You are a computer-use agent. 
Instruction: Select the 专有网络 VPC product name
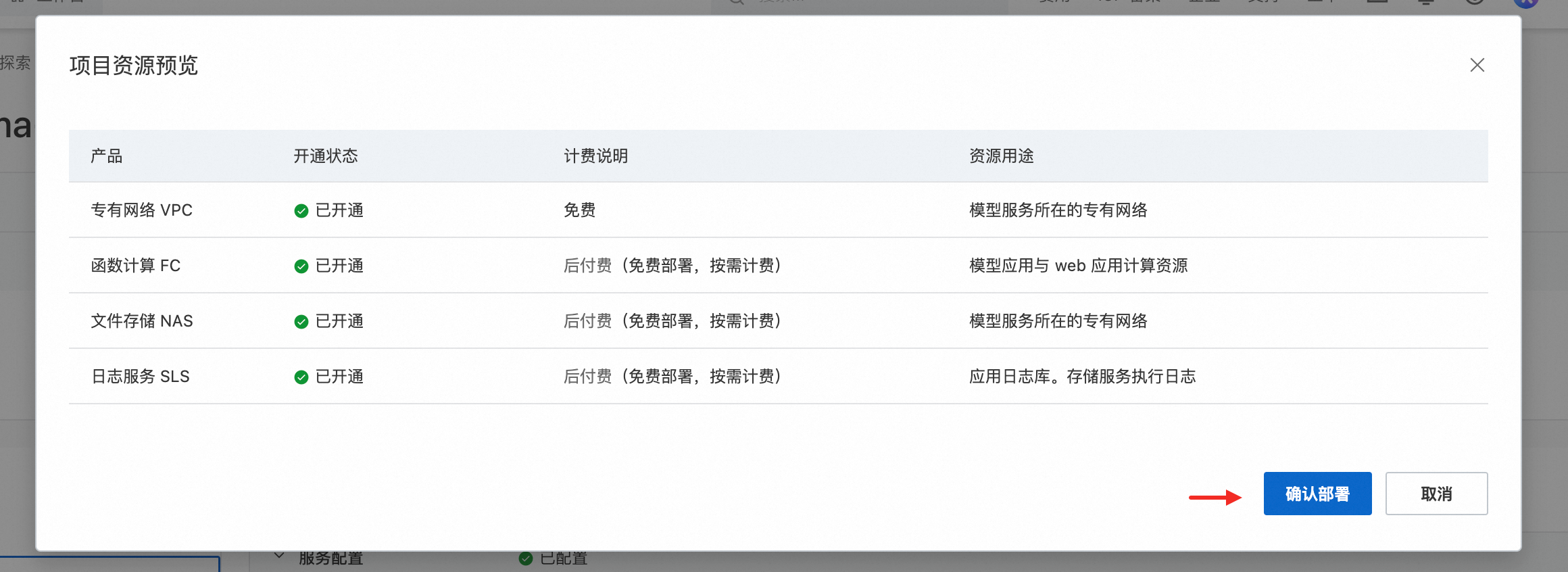[x=142, y=210]
